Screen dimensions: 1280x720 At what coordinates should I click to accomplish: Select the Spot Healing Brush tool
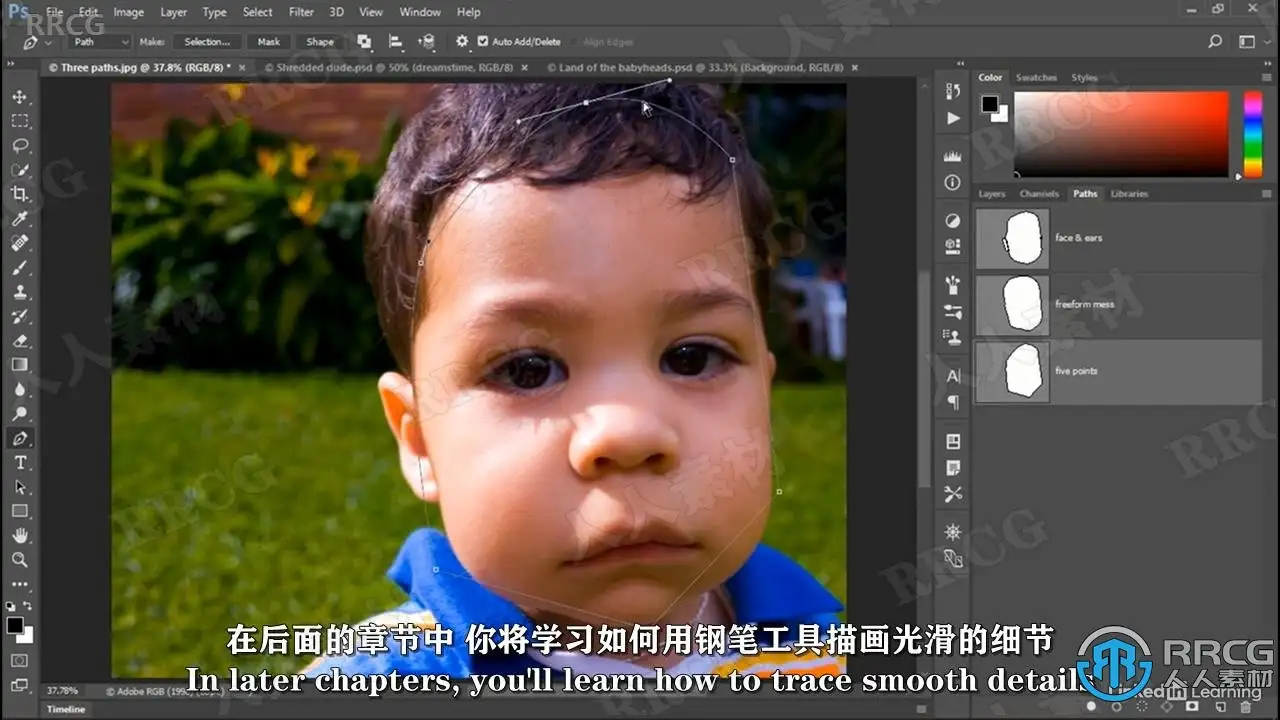point(19,243)
